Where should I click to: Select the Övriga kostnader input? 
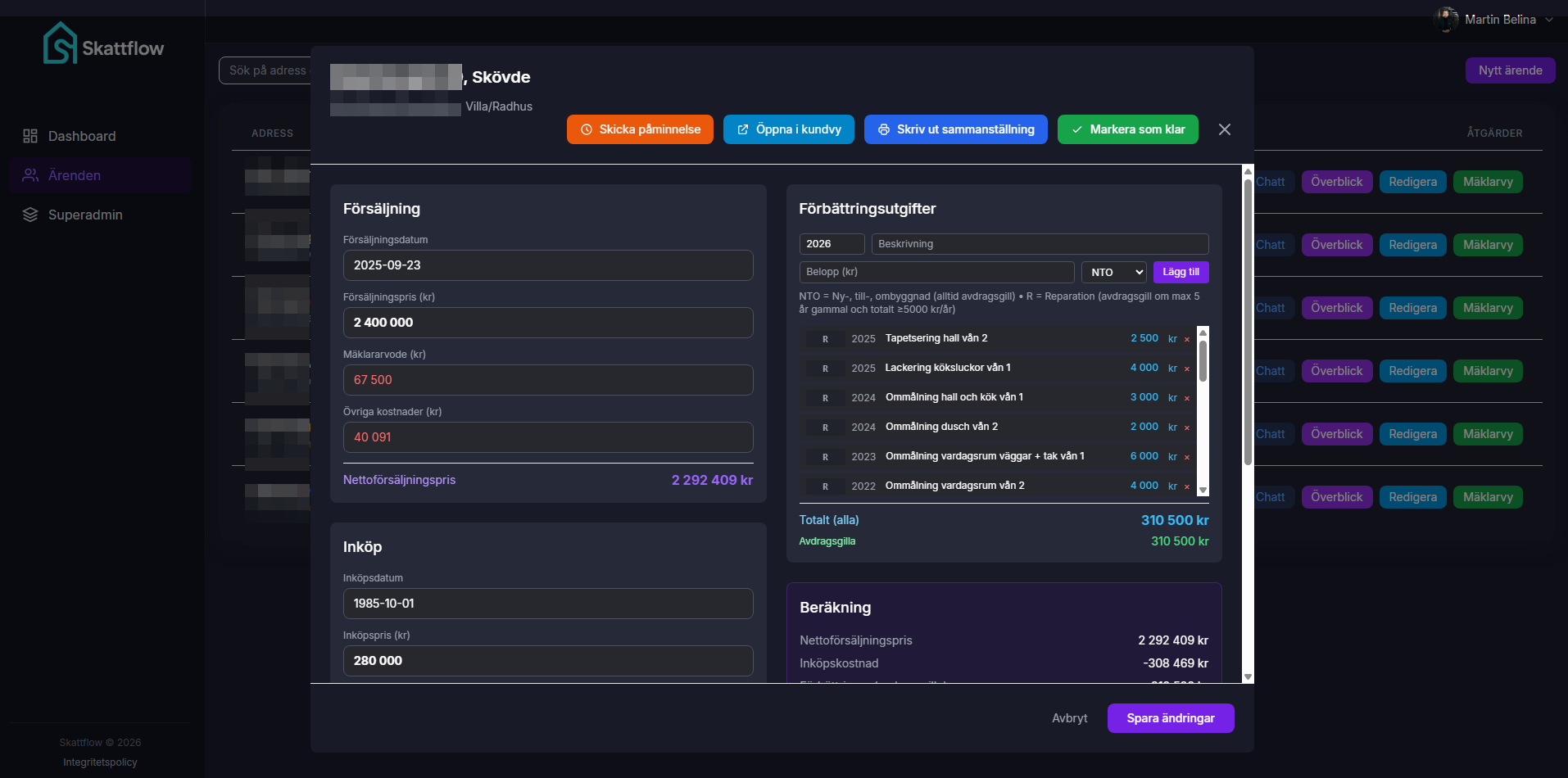pos(548,437)
